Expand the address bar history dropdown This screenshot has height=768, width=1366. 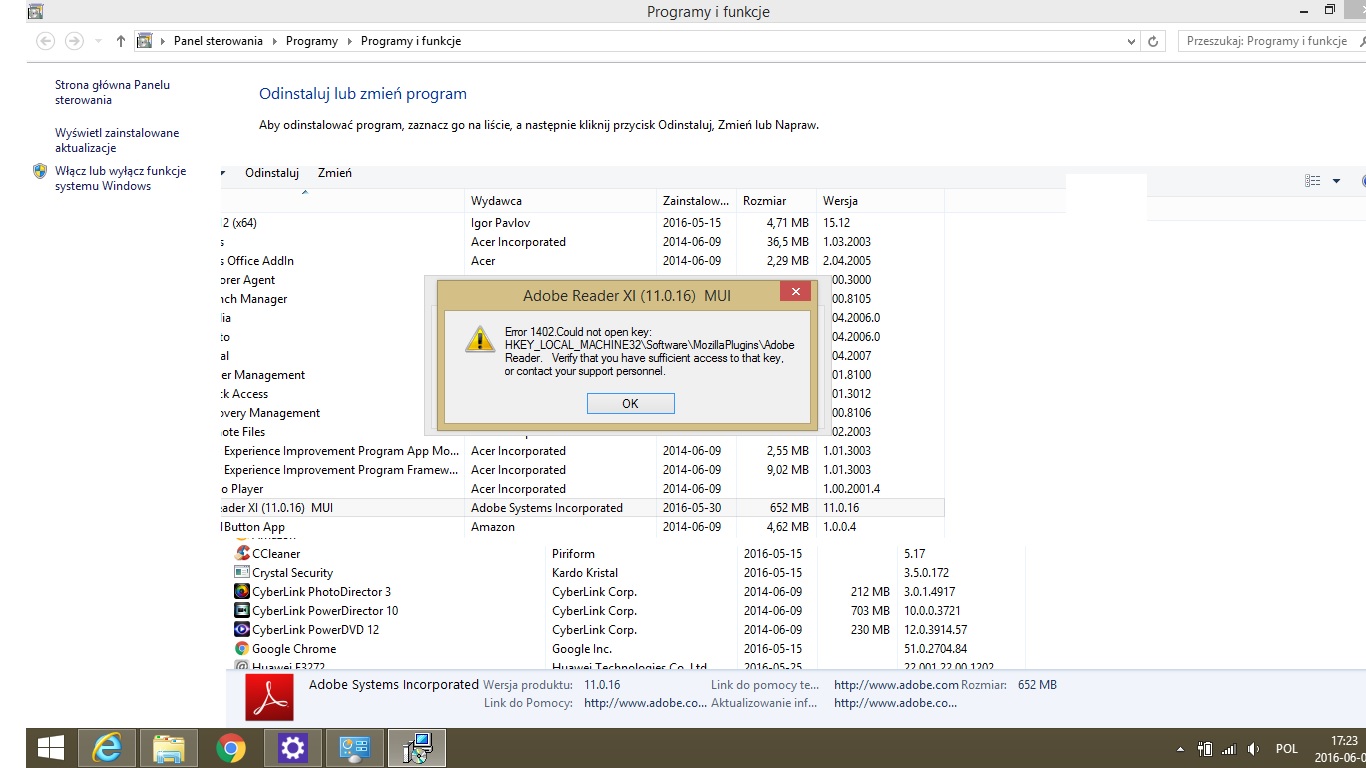pyautogui.click(x=1131, y=41)
